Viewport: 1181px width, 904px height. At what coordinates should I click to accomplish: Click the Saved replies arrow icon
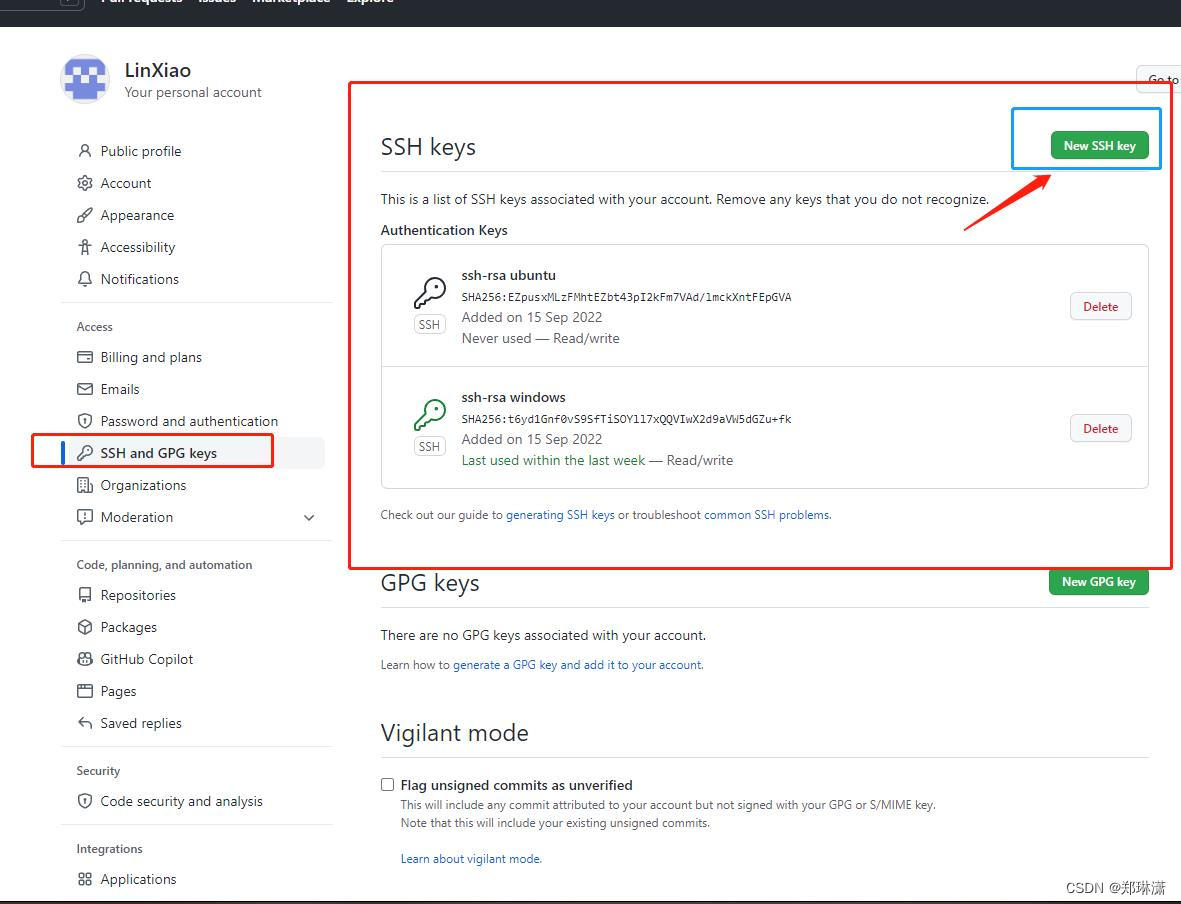coord(85,723)
